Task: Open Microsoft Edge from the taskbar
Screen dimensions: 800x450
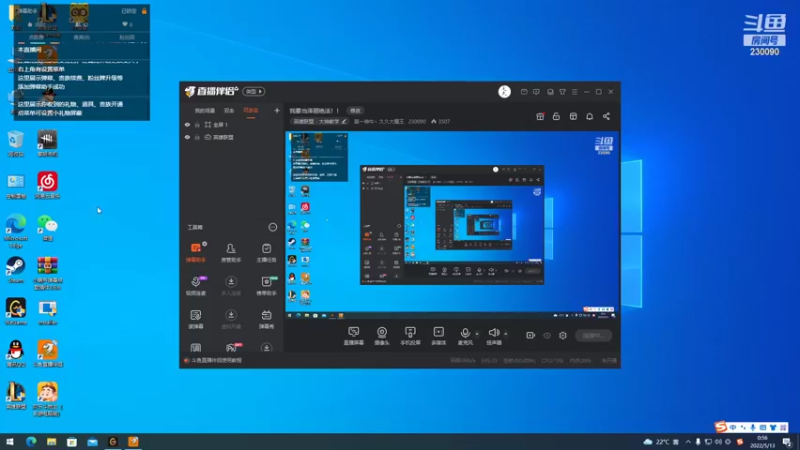Action: pyautogui.click(x=31, y=442)
